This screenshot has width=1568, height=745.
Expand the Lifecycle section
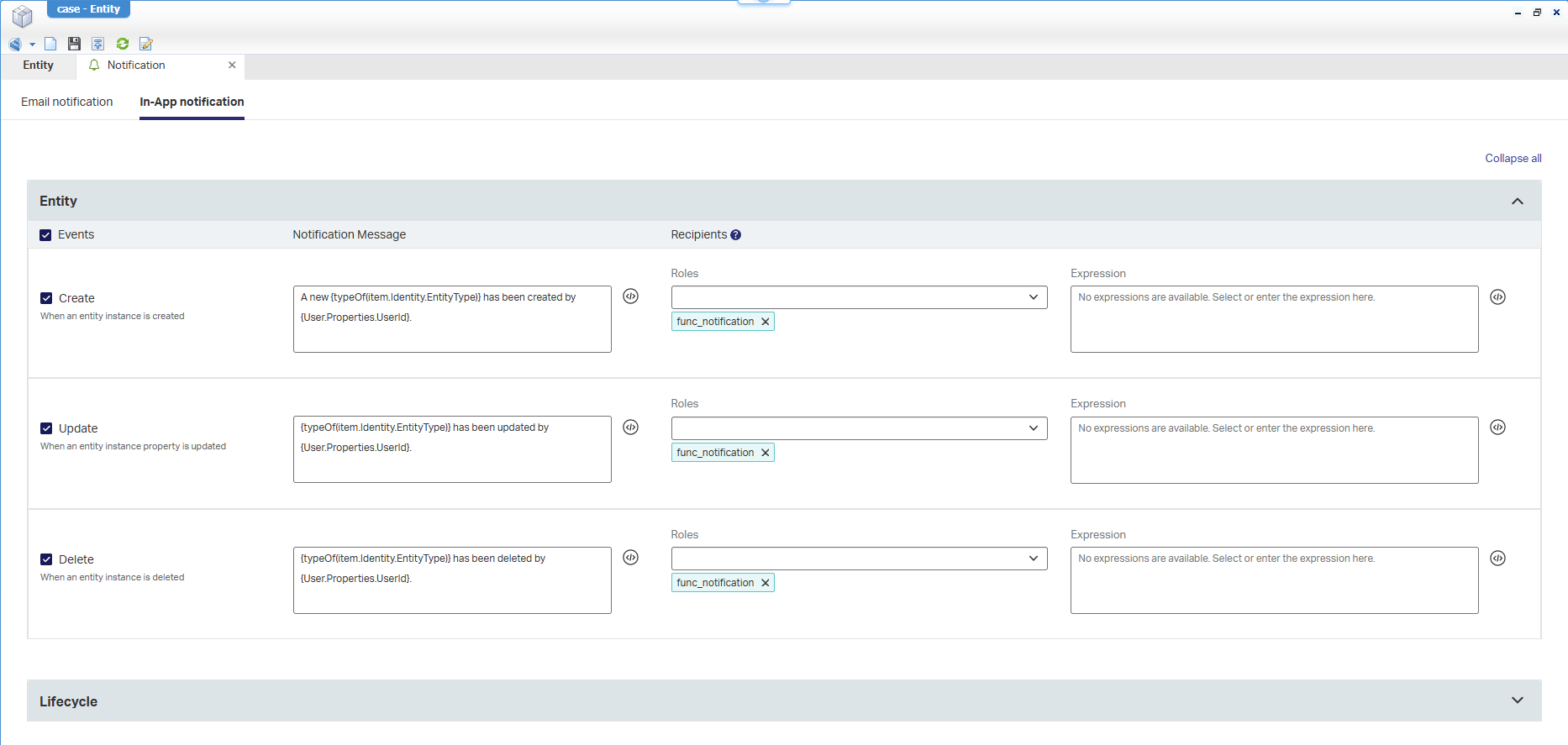pos(1517,700)
